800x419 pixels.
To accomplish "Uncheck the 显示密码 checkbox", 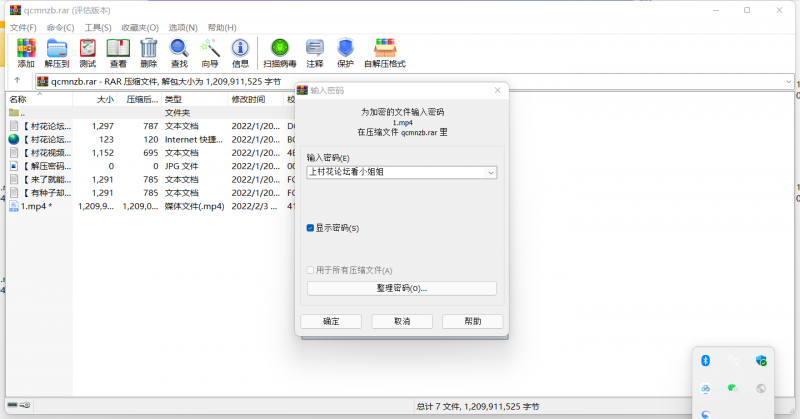I will [x=311, y=228].
